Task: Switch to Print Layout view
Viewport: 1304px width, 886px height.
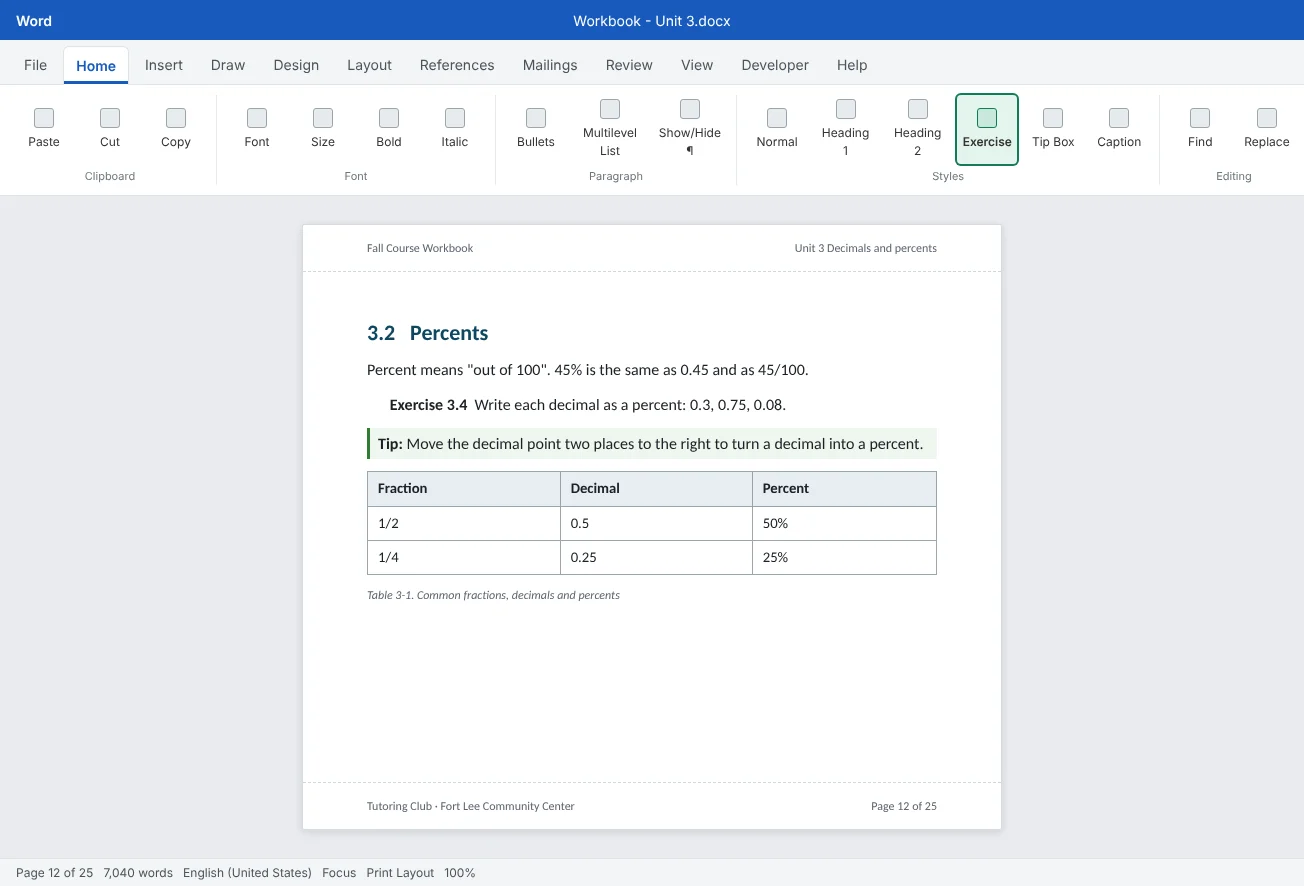Action: (x=400, y=873)
